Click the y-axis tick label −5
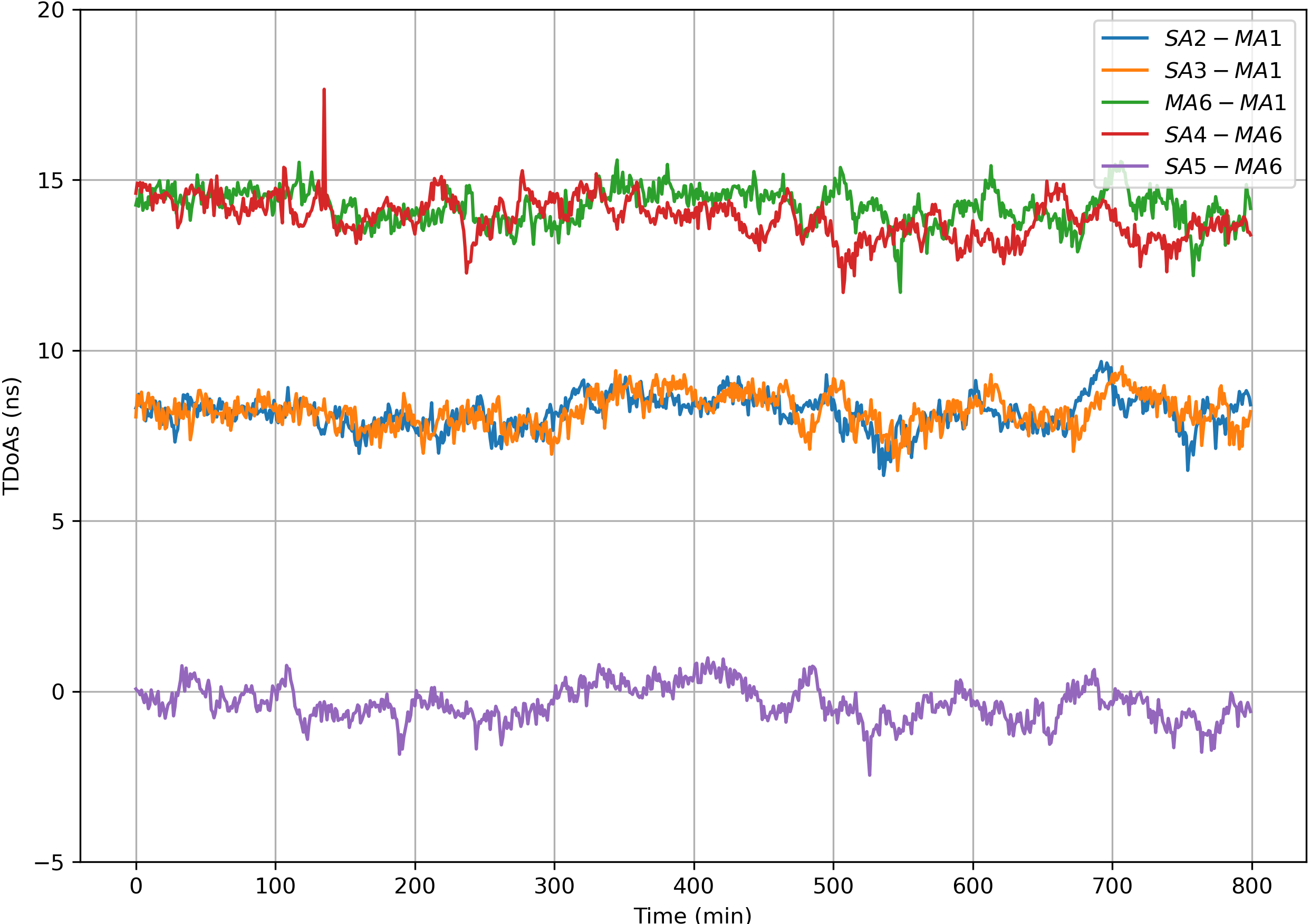1311x924 pixels. [49, 862]
